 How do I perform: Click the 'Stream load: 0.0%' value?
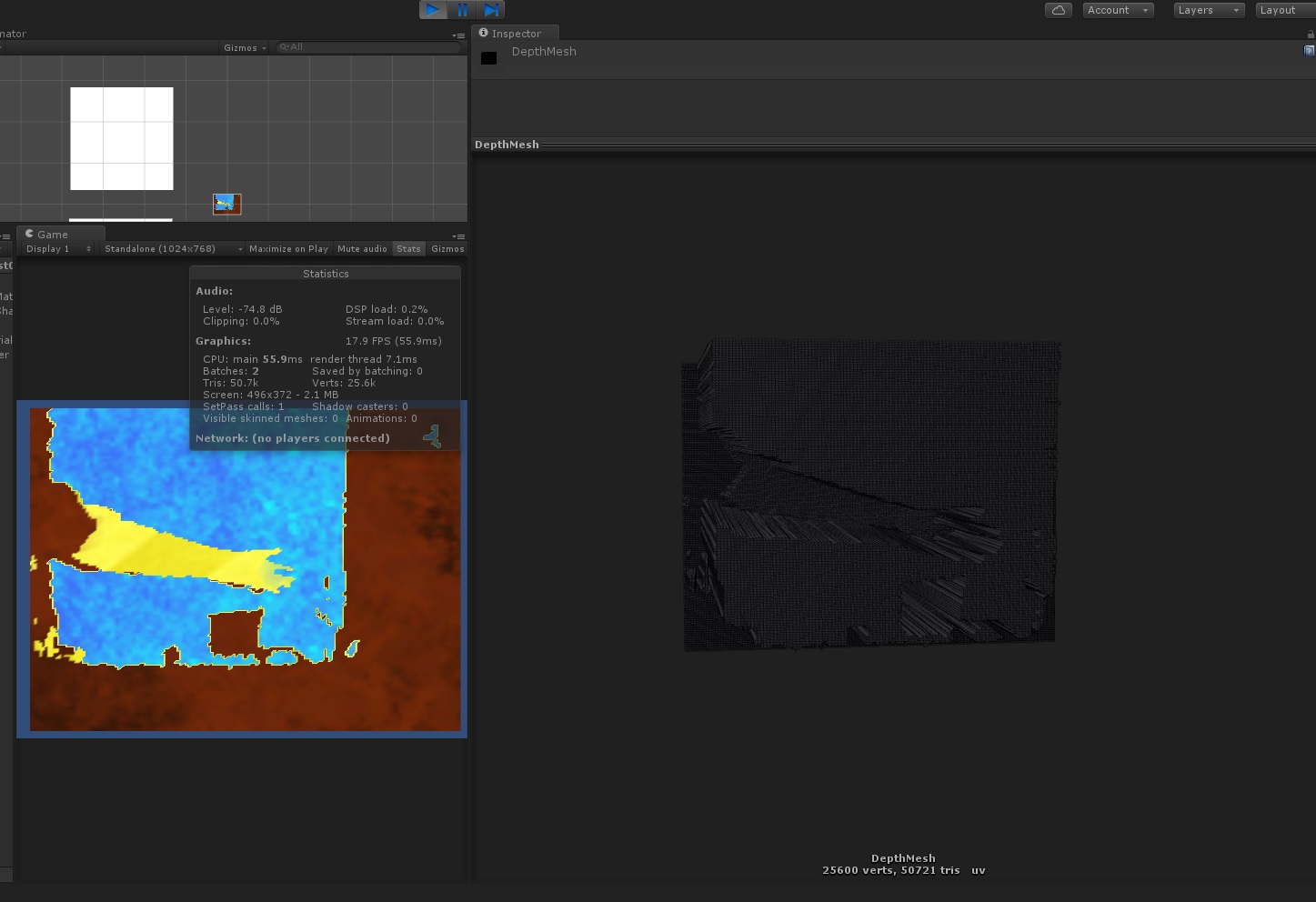click(x=395, y=321)
